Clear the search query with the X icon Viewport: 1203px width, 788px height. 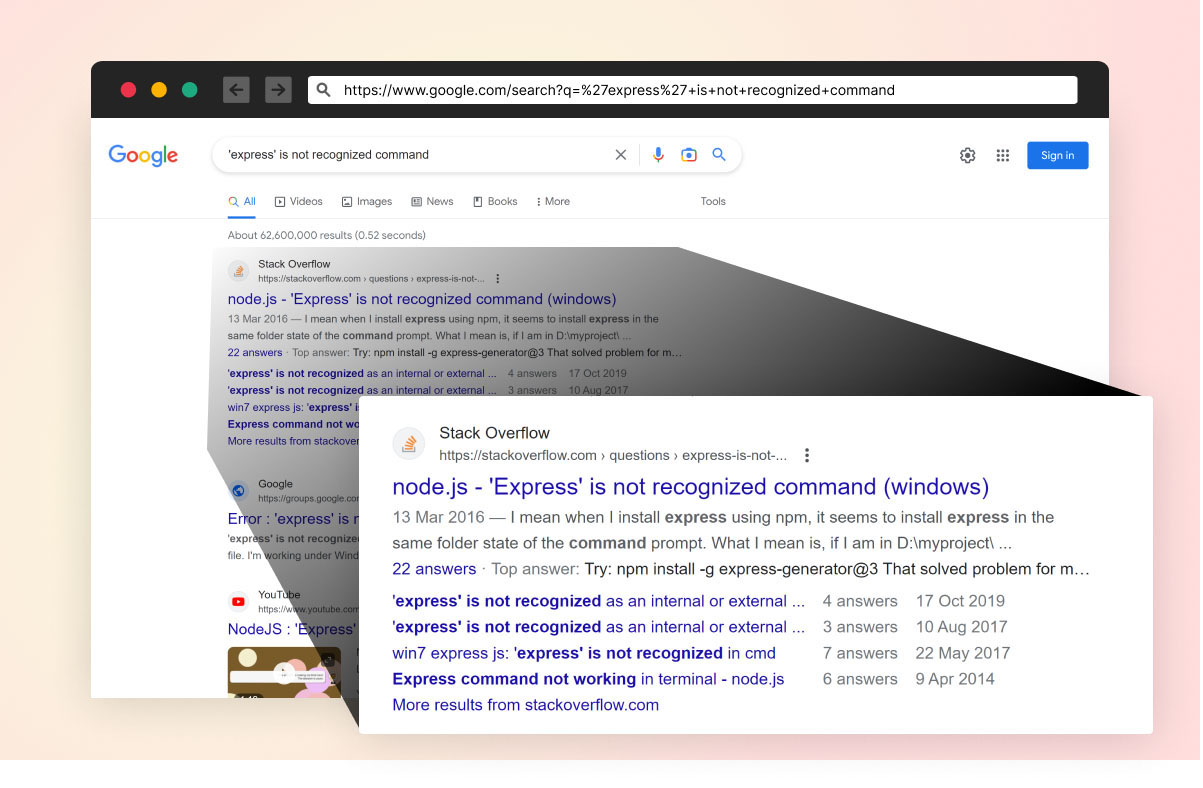[x=621, y=155]
